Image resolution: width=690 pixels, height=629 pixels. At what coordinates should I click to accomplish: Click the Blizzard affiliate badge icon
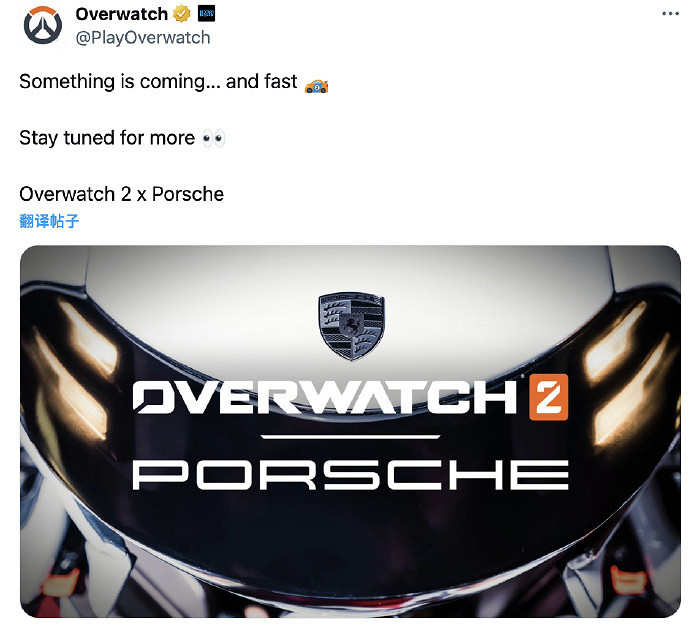[x=206, y=14]
